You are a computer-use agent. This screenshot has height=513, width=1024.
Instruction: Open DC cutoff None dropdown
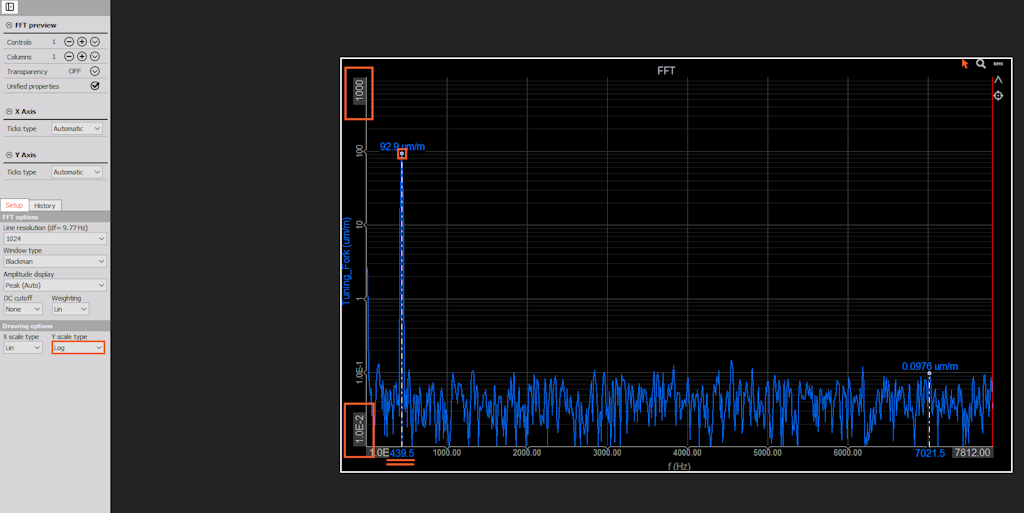(x=23, y=309)
